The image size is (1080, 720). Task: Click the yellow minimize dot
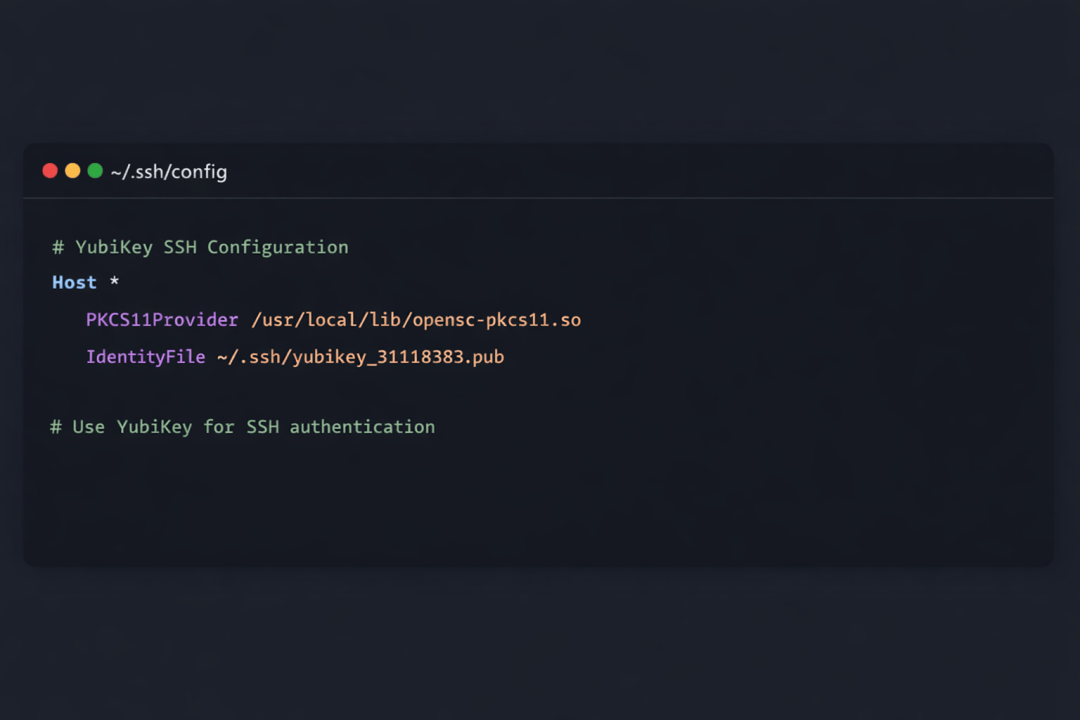[x=72, y=171]
